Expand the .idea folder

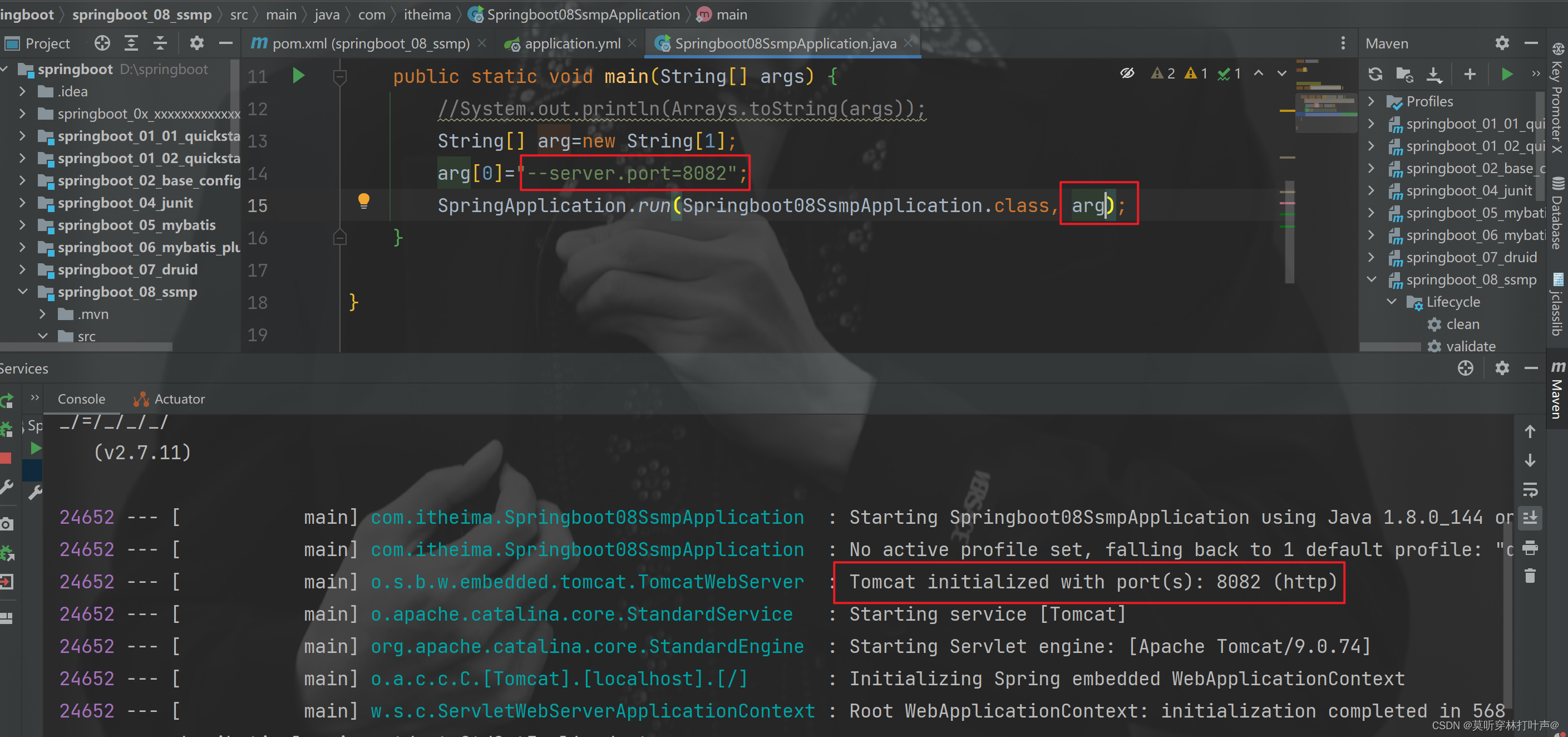coord(22,91)
